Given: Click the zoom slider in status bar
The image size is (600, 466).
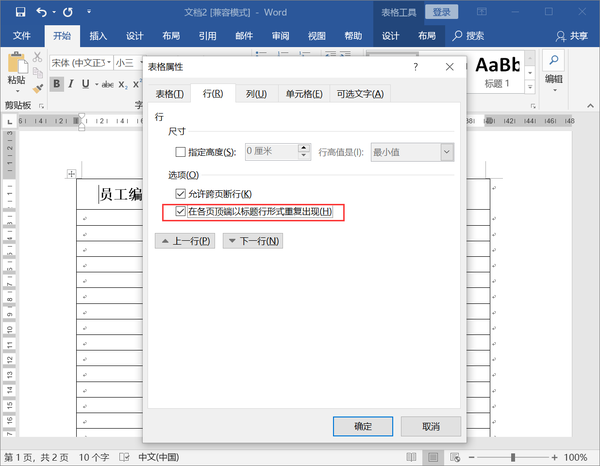Looking at the screenshot, I should tap(513, 457).
